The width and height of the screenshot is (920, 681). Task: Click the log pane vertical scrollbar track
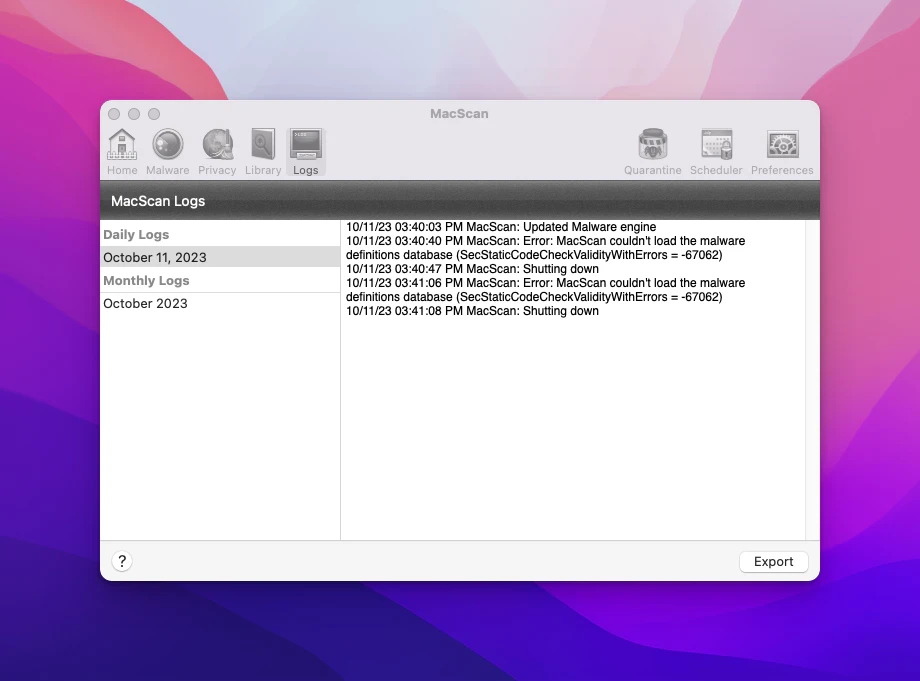812,400
